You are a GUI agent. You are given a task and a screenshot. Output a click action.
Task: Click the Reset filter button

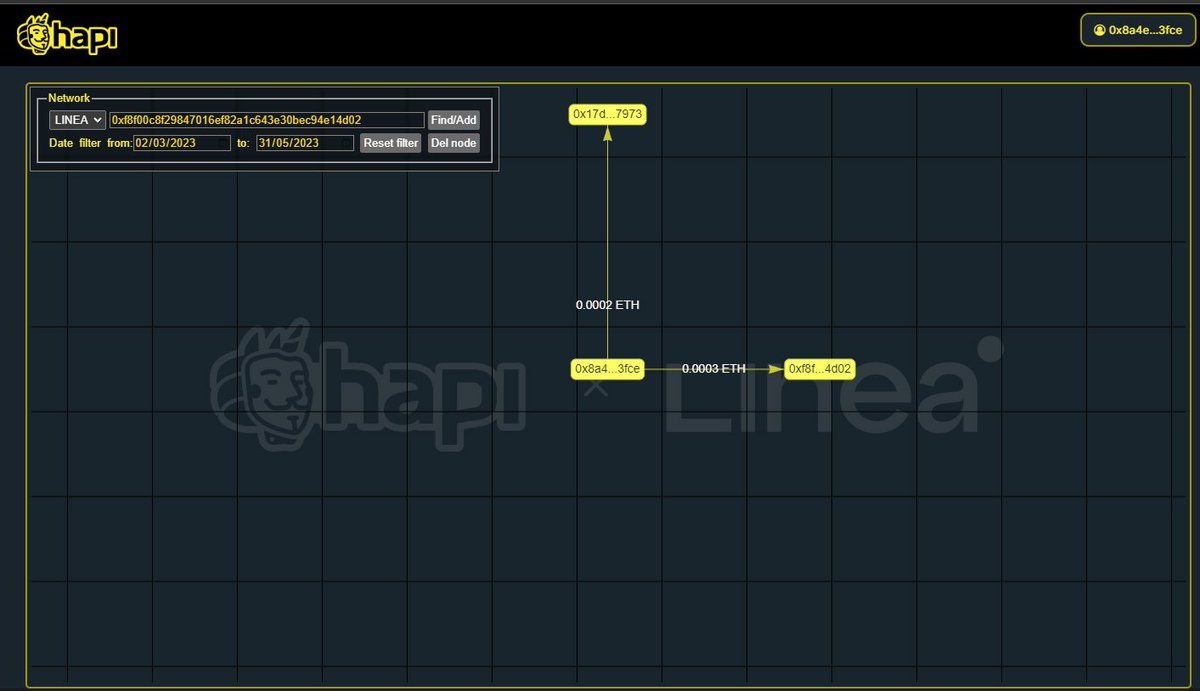(391, 143)
